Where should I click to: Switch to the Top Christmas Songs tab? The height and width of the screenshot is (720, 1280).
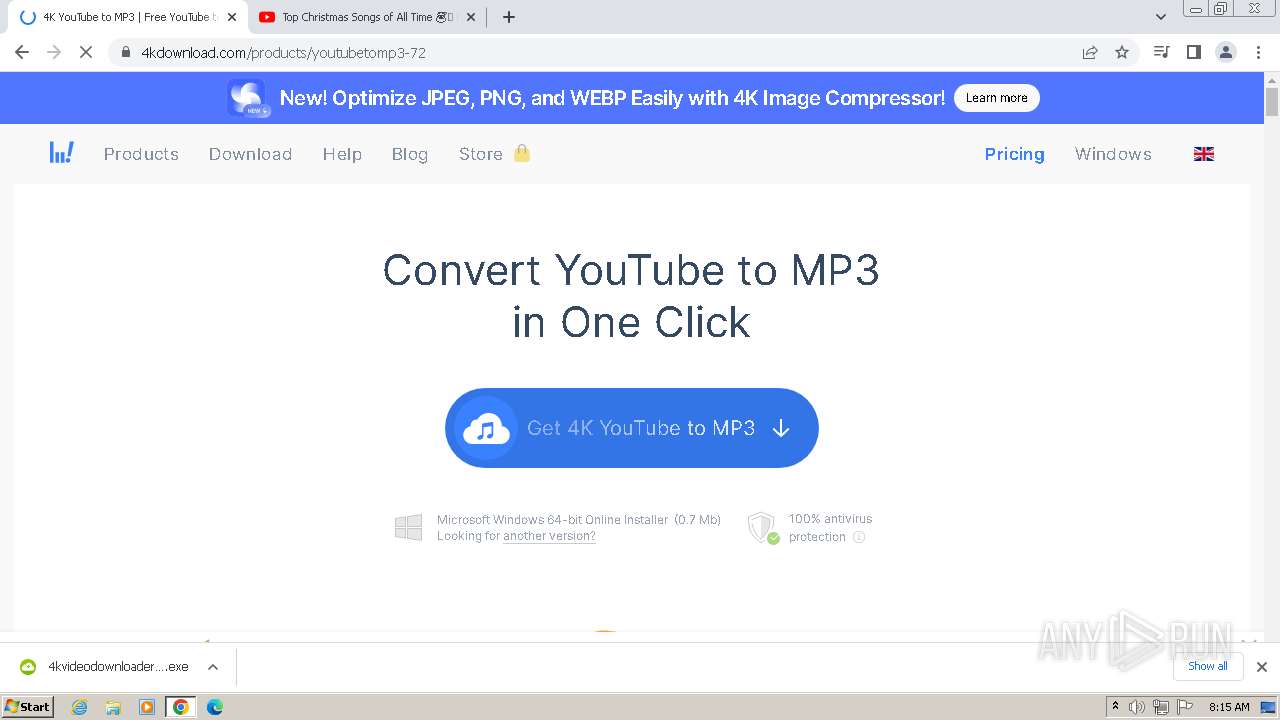[x=367, y=17]
